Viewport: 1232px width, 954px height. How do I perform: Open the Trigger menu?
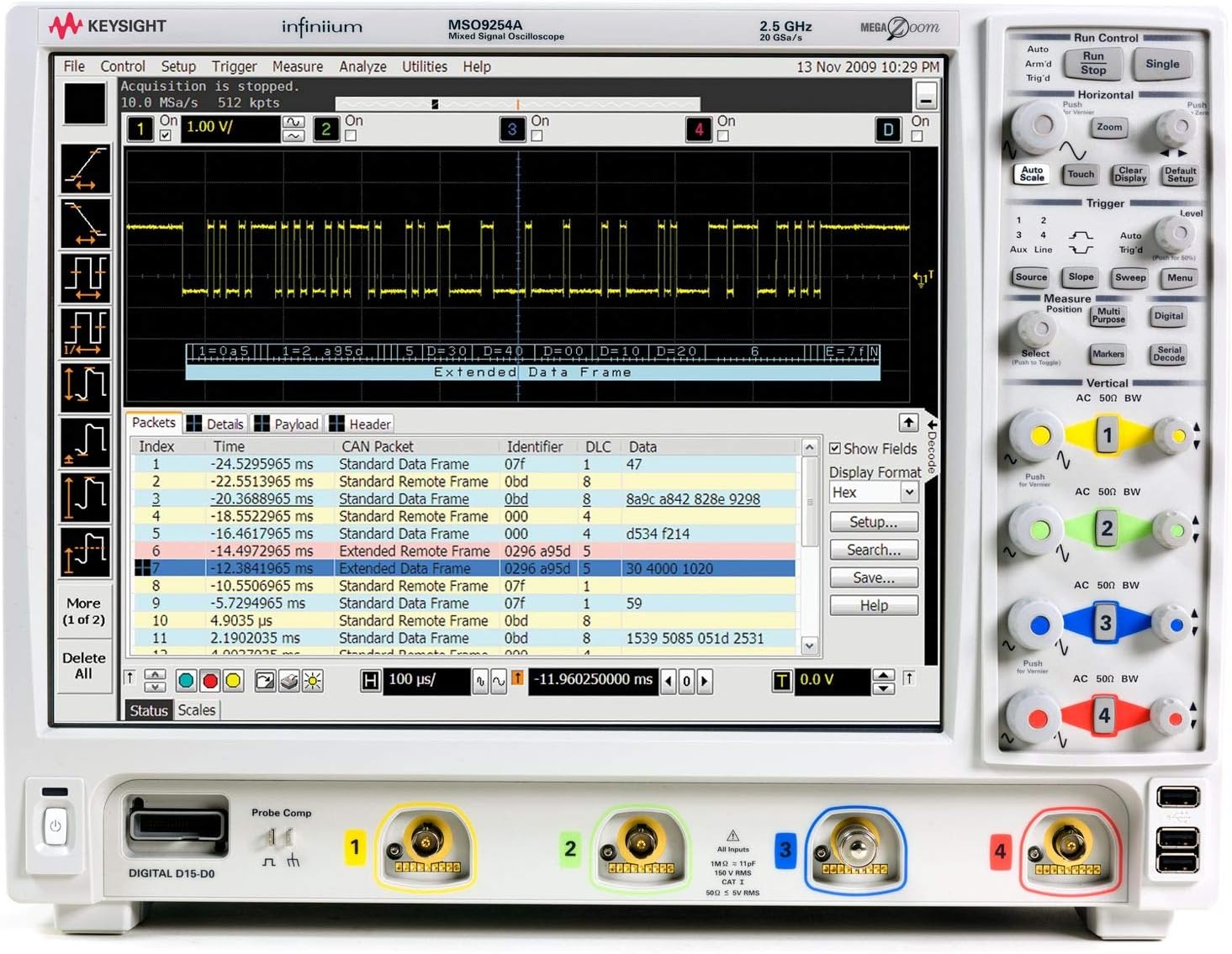click(234, 66)
